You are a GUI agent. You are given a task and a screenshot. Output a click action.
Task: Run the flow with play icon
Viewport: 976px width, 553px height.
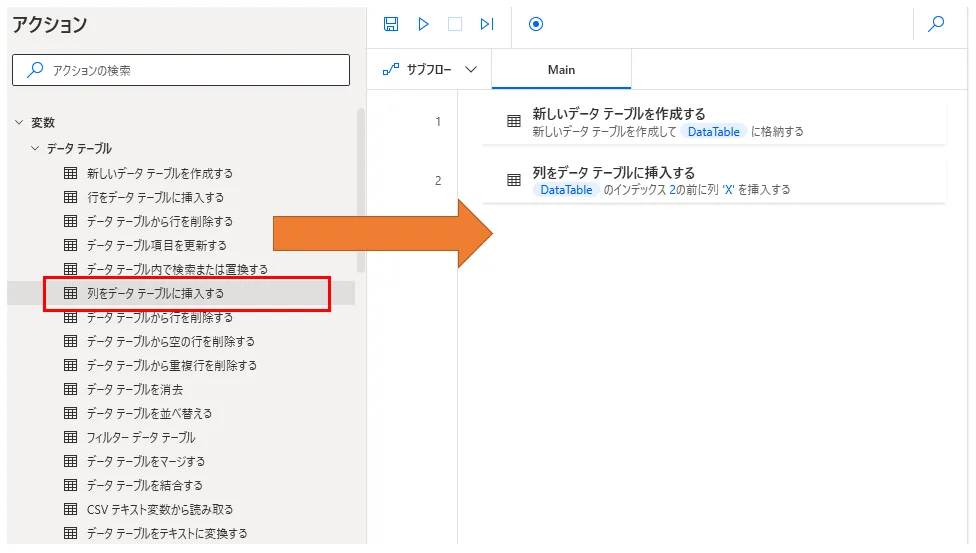pyautogui.click(x=423, y=24)
